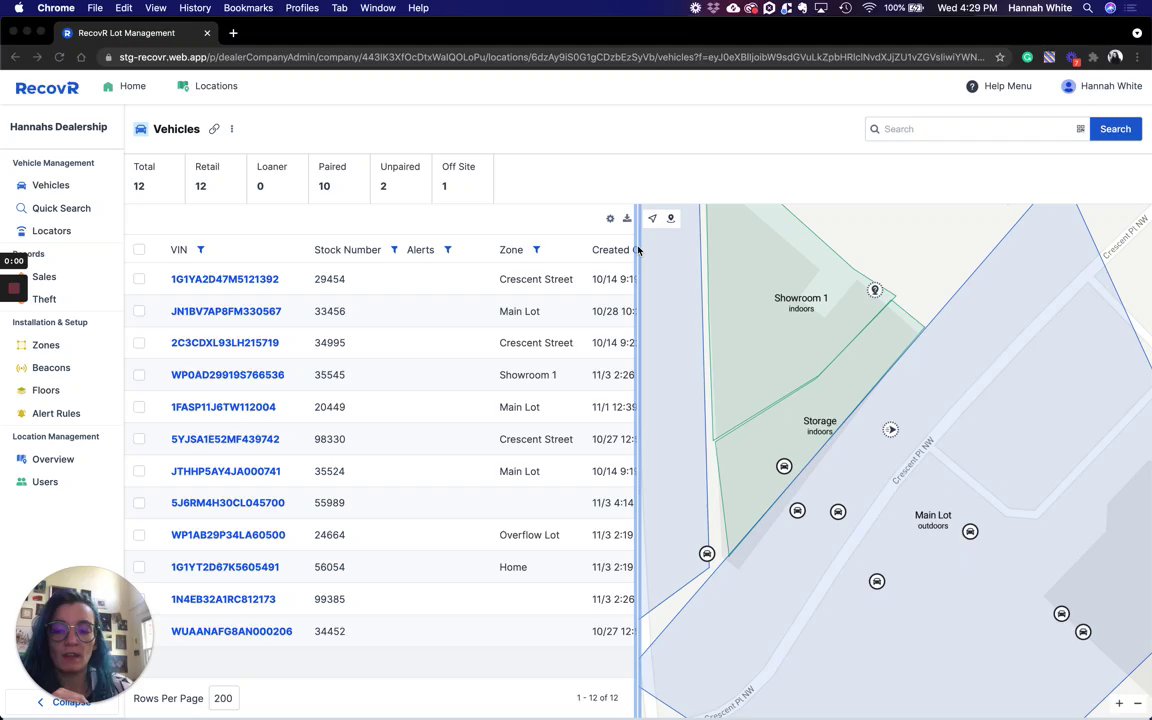
Task: Click the blue Search button
Action: click(x=1115, y=129)
